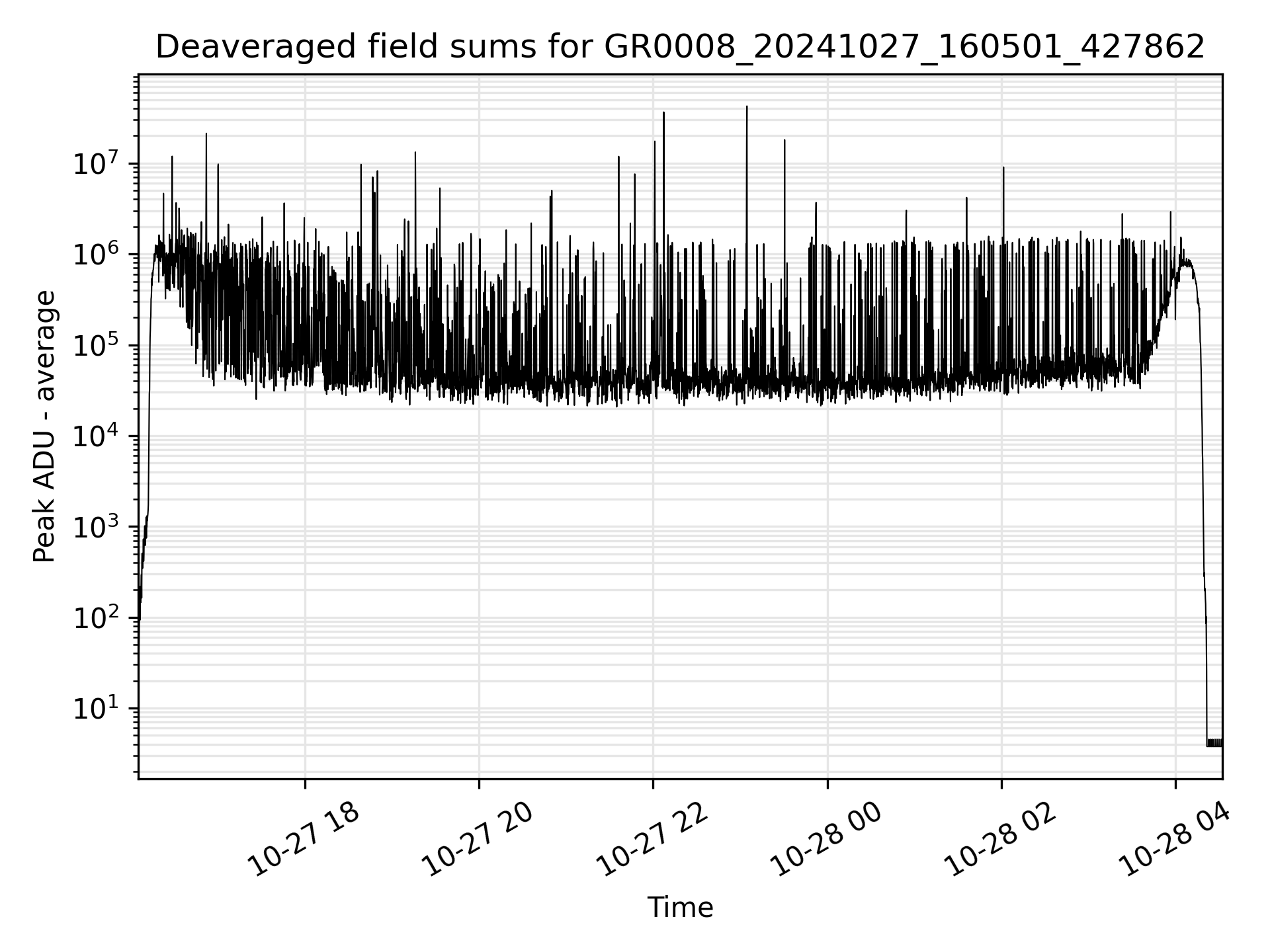Click the y tick label 10^3
The width and height of the screenshot is (1270, 952).
[x=97, y=526]
